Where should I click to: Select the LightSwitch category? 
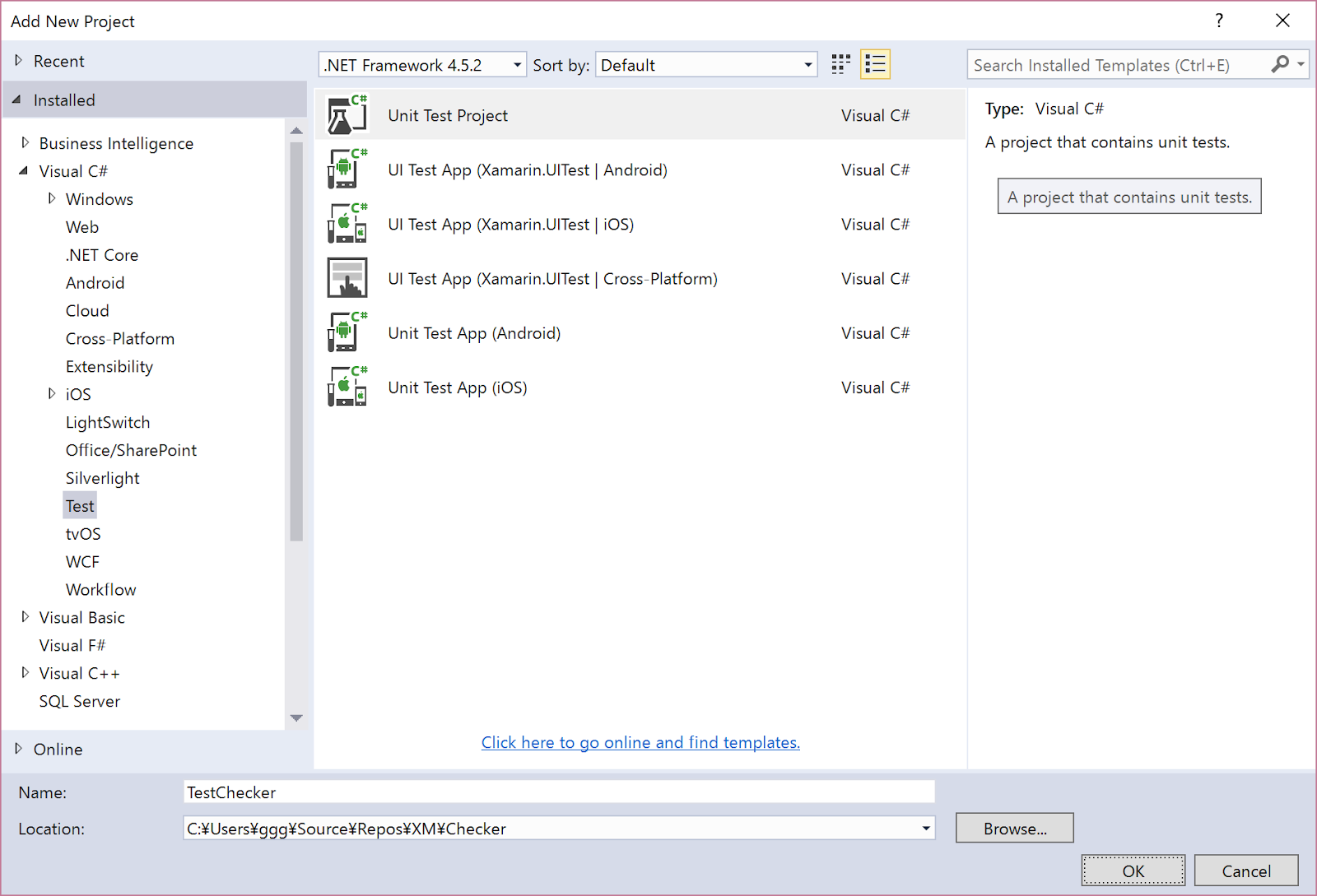(108, 423)
